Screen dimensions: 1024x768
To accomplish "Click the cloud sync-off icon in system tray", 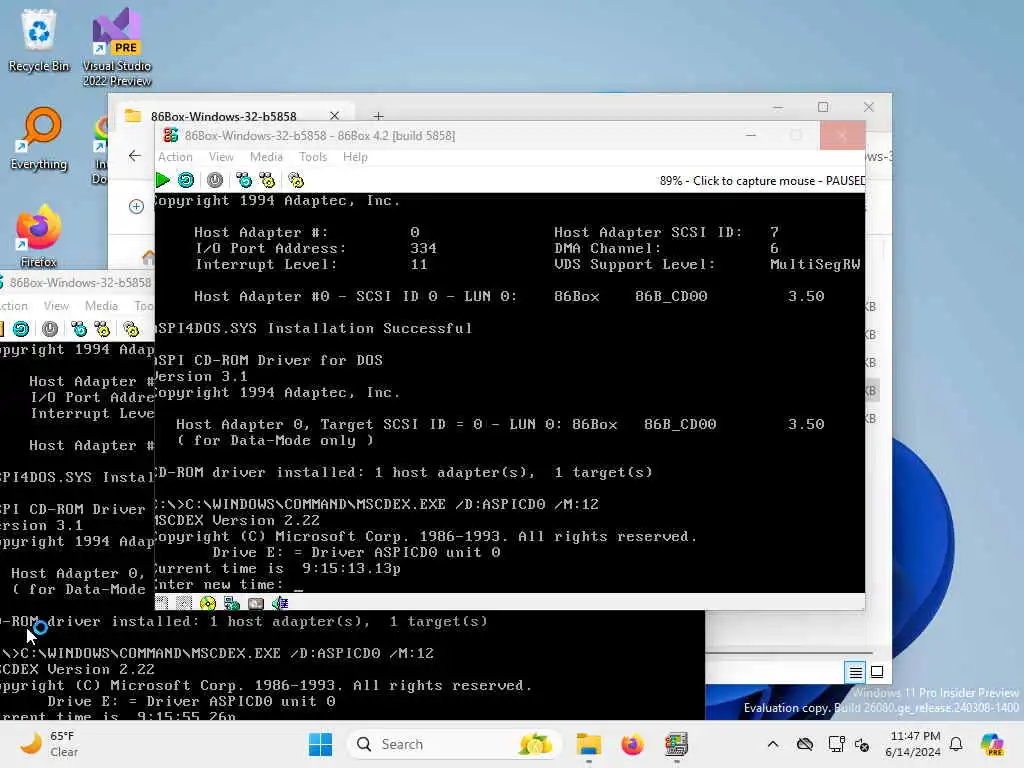I will pyautogui.click(x=805, y=744).
